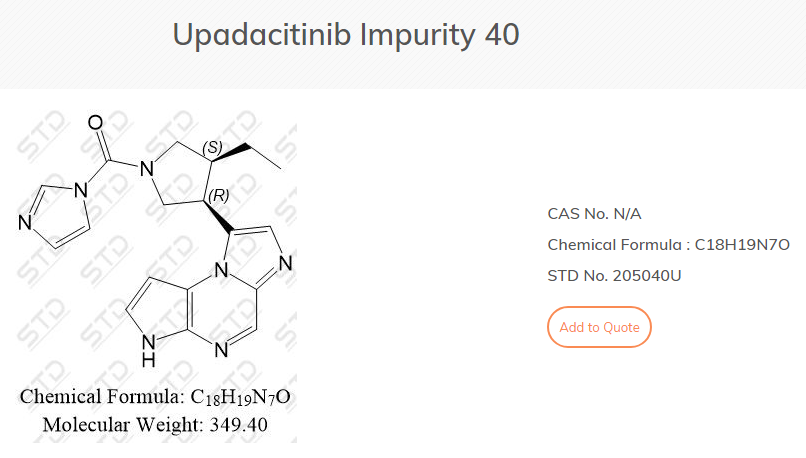
Task: Click the NH label of the pyrrole ring
Action: click(148, 346)
